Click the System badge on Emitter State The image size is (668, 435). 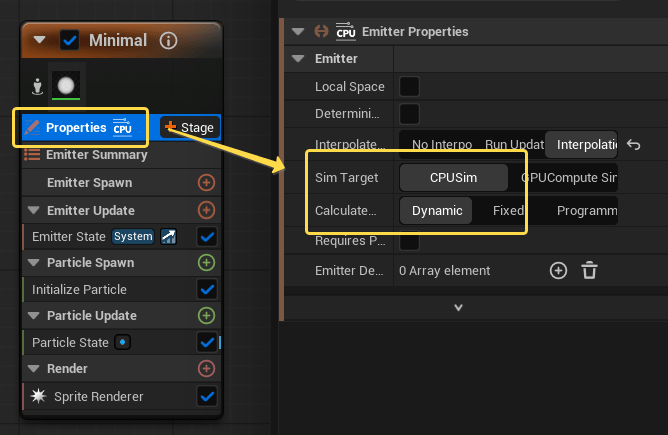pyautogui.click(x=133, y=236)
